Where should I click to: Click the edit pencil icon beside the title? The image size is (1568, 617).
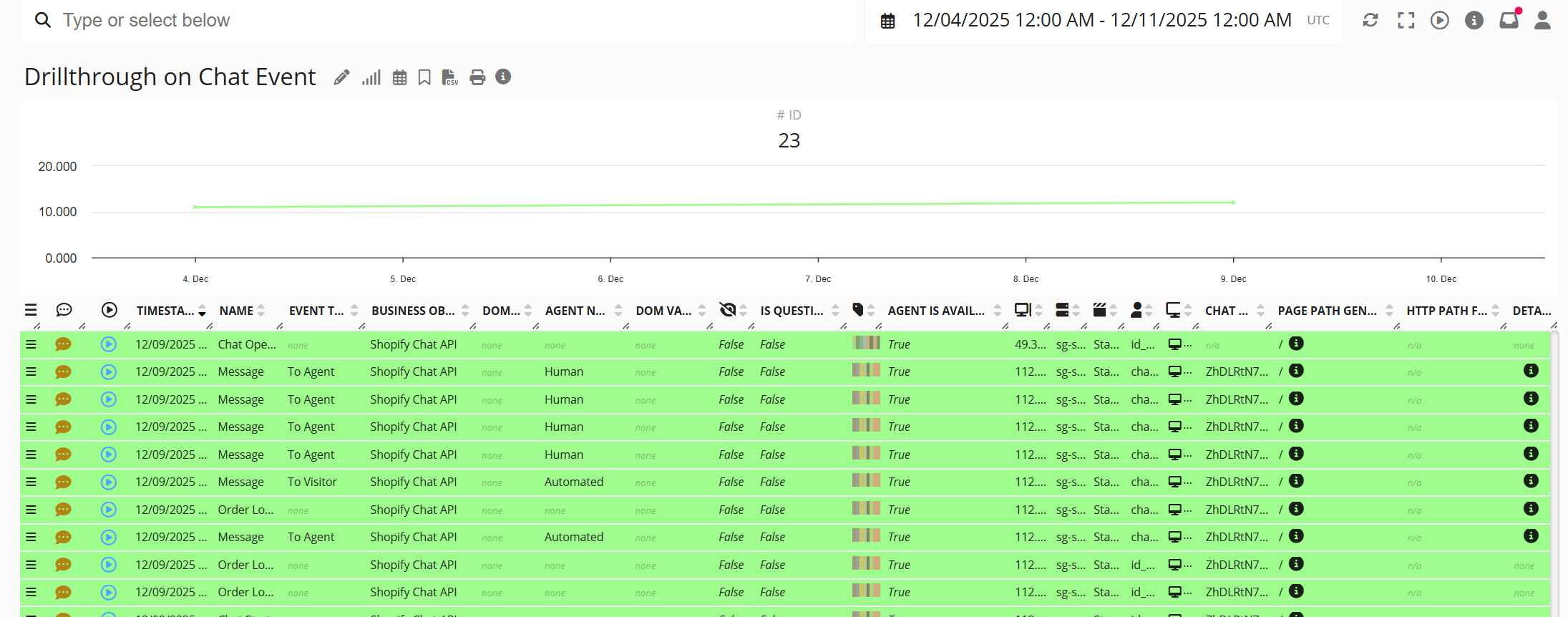(x=341, y=77)
